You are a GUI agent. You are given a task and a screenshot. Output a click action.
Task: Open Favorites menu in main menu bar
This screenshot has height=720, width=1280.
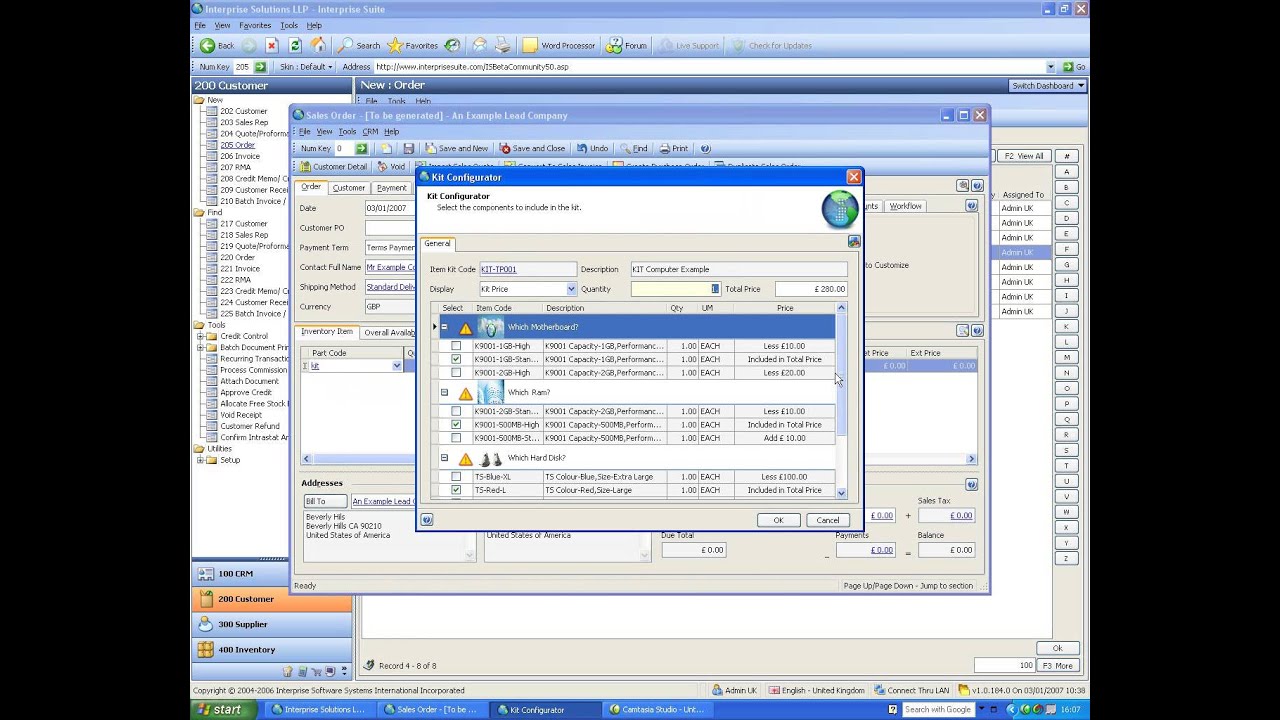pyautogui.click(x=255, y=25)
